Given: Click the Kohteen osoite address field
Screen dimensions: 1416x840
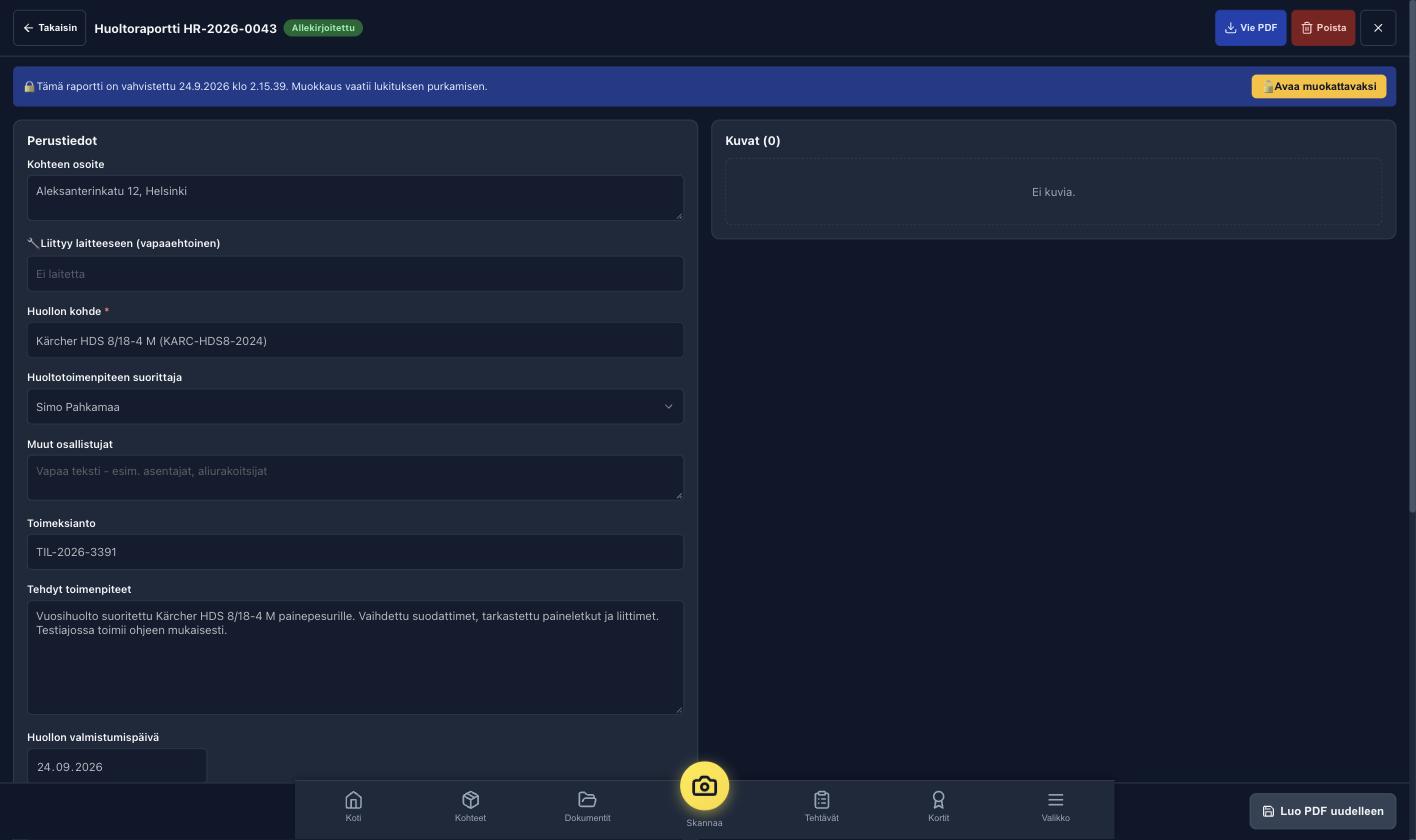Looking at the screenshot, I should coord(355,198).
